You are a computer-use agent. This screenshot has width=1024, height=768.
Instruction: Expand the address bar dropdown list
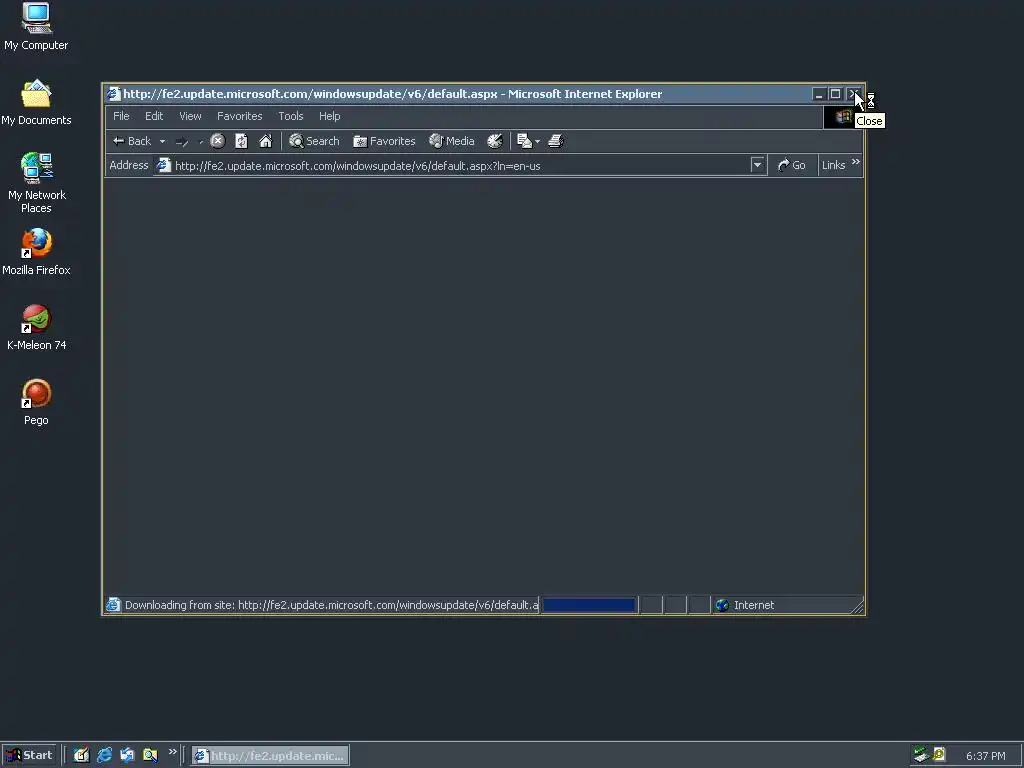click(757, 165)
